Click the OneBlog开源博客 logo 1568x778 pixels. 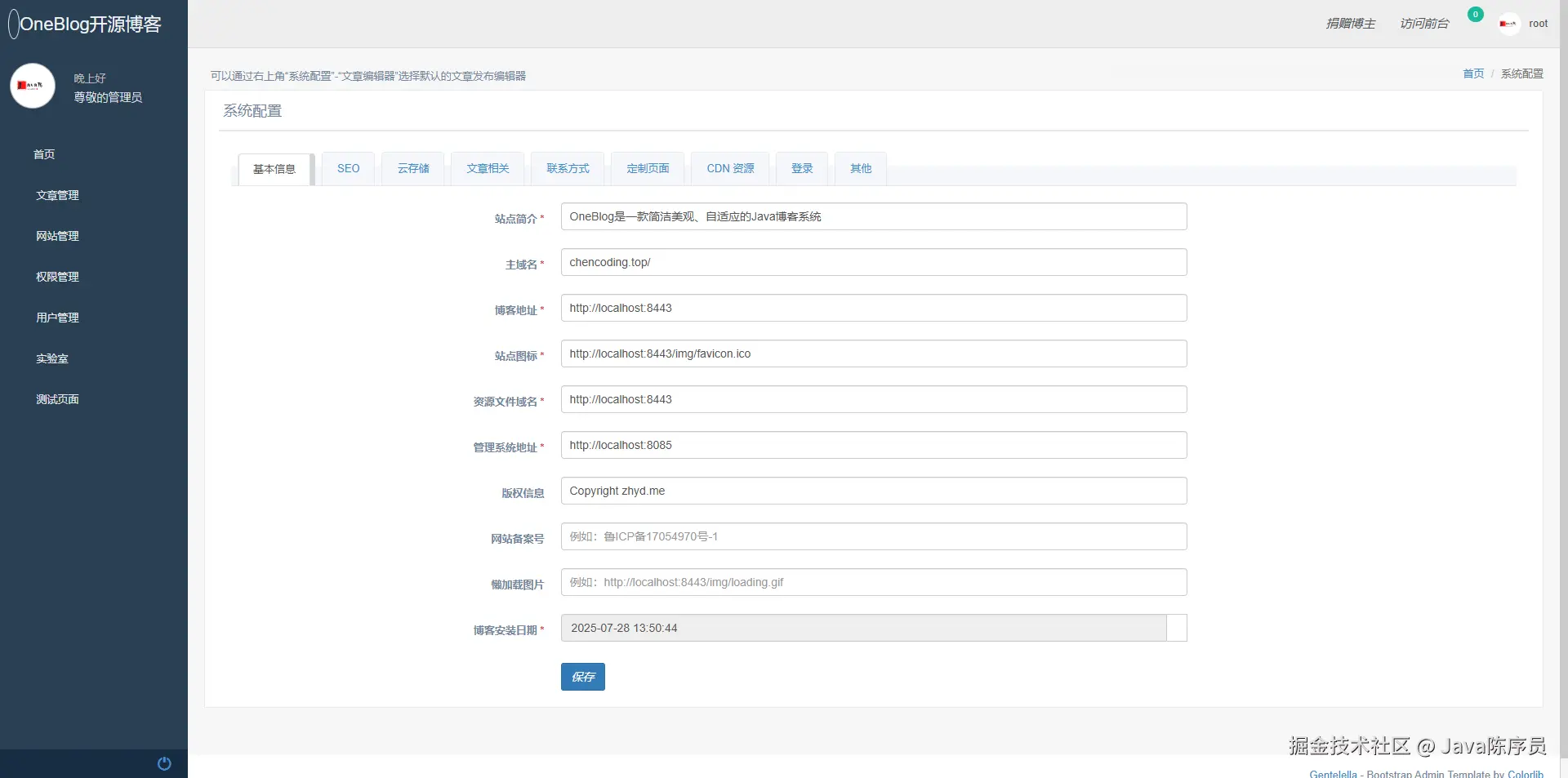pos(85,24)
